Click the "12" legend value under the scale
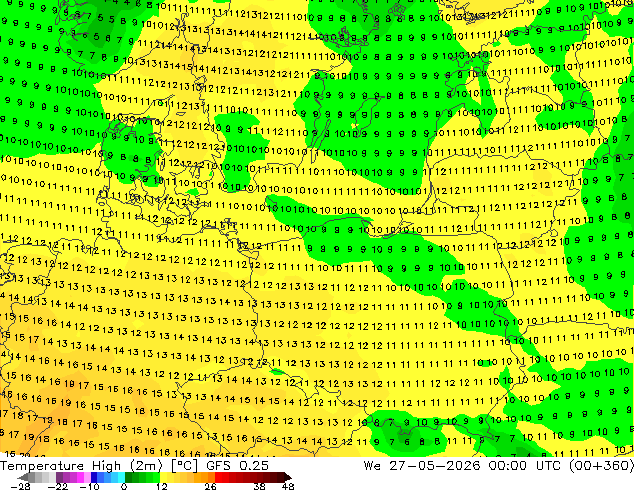The image size is (634, 490). click(162, 486)
